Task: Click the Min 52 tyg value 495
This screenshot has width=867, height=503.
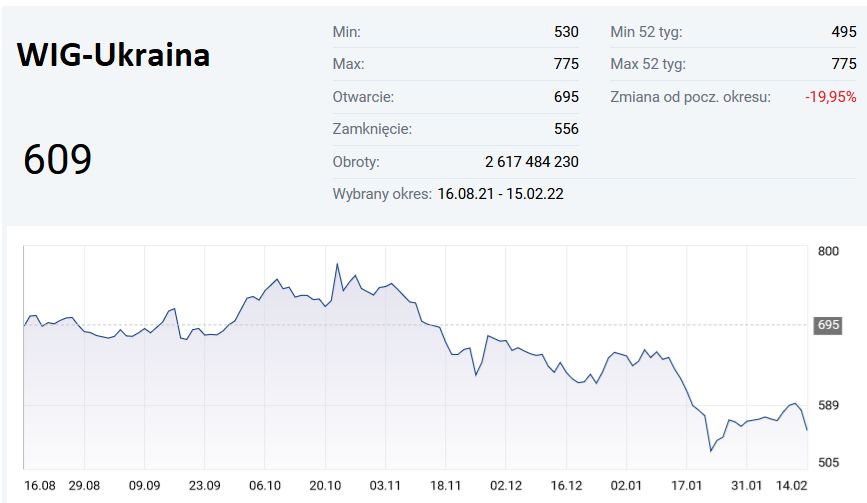Action: (x=844, y=32)
